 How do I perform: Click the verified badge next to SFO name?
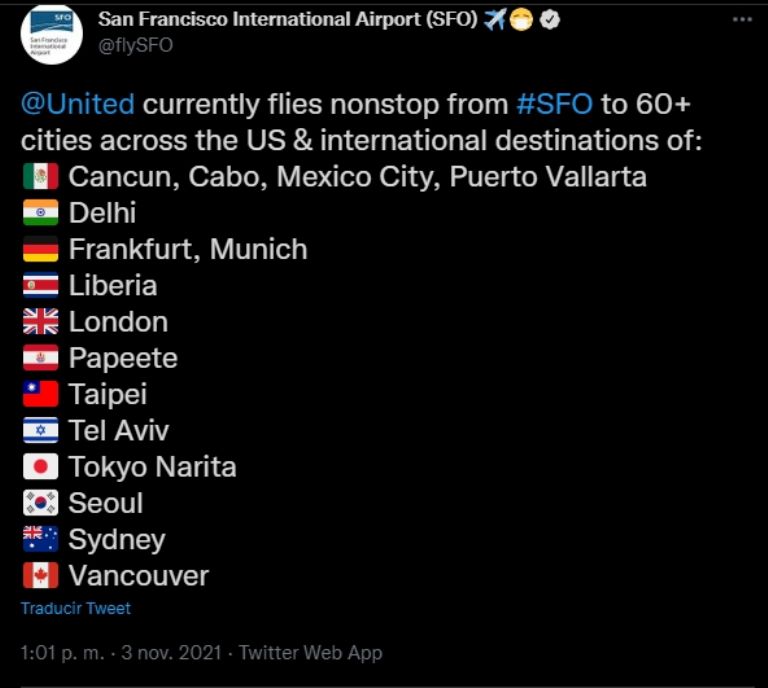[x=550, y=20]
